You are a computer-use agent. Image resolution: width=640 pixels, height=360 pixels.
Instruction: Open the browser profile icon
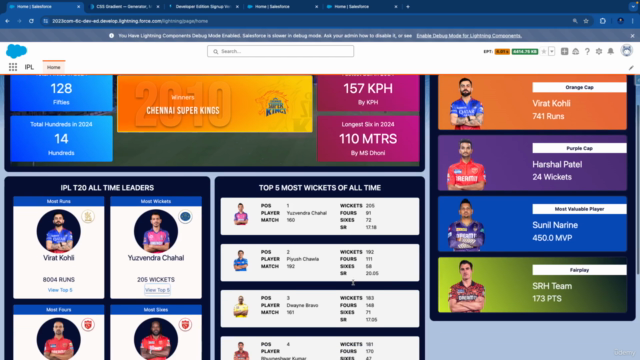[620, 21]
